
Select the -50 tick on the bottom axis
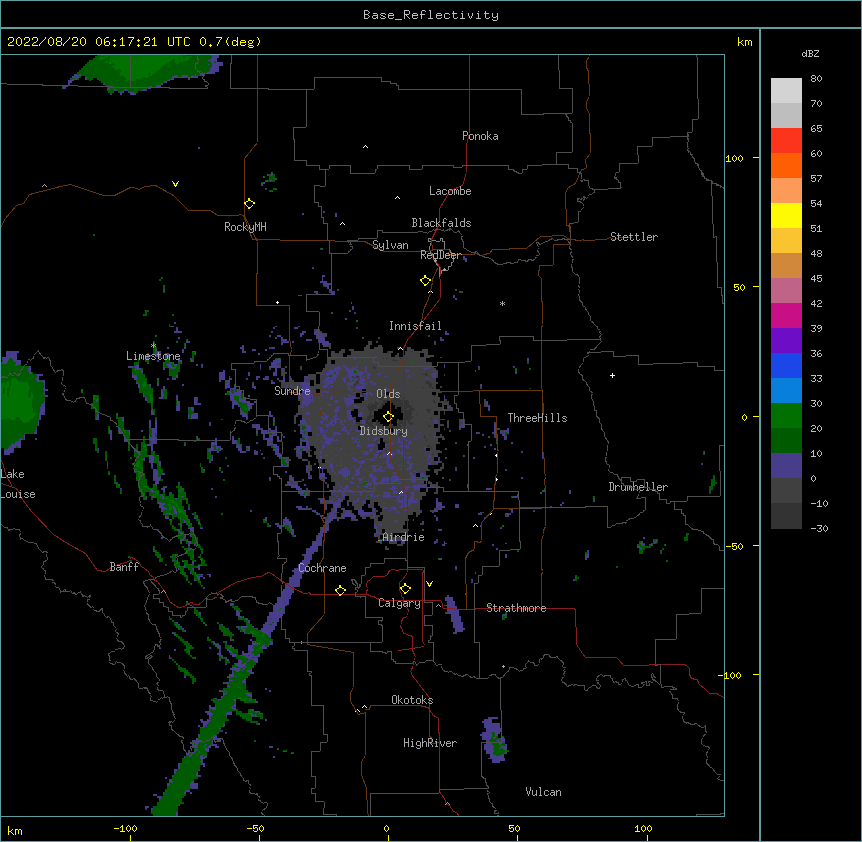point(255,828)
